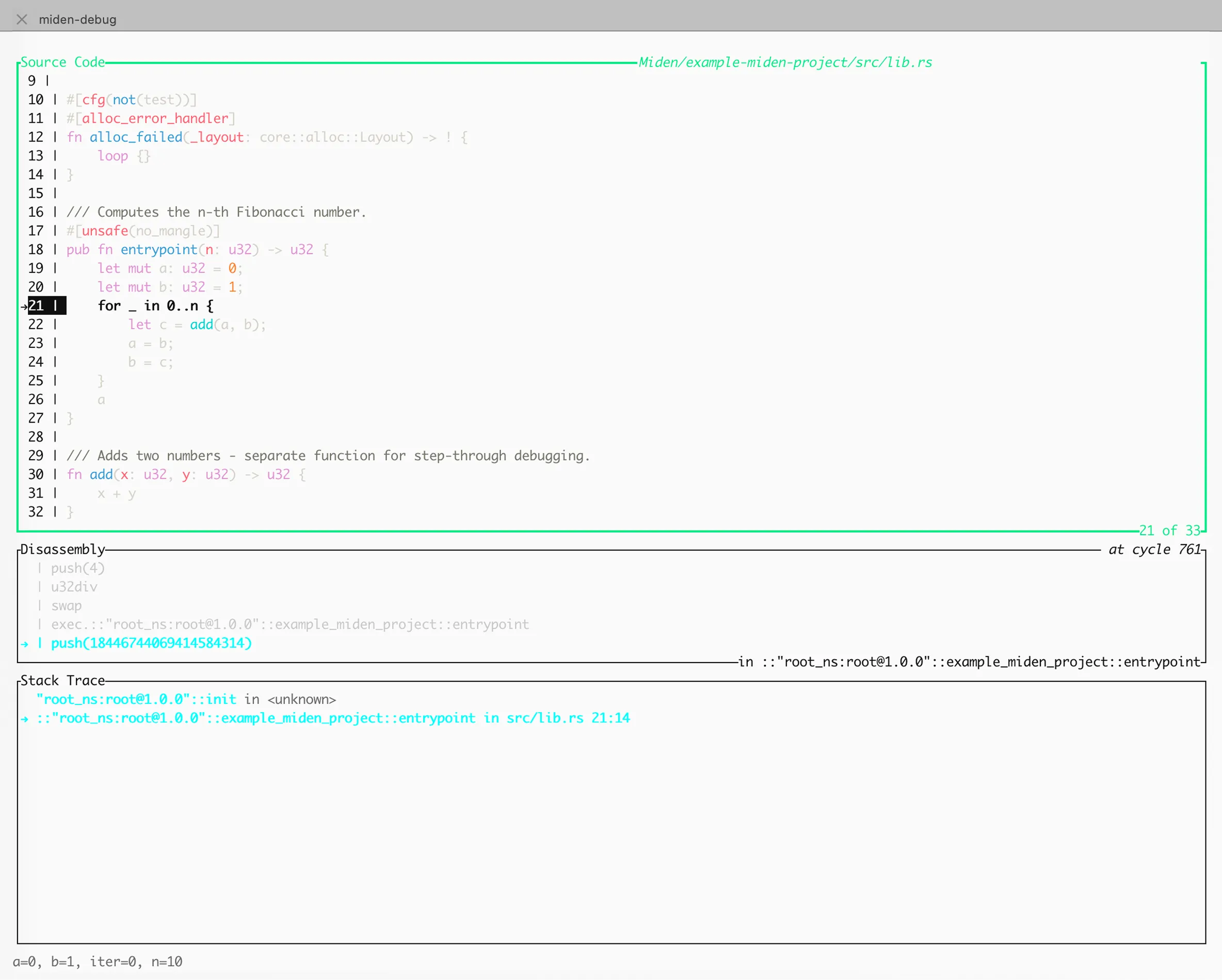The height and width of the screenshot is (980, 1222).
Task: Close the miden-debug tab
Action: 22,19
